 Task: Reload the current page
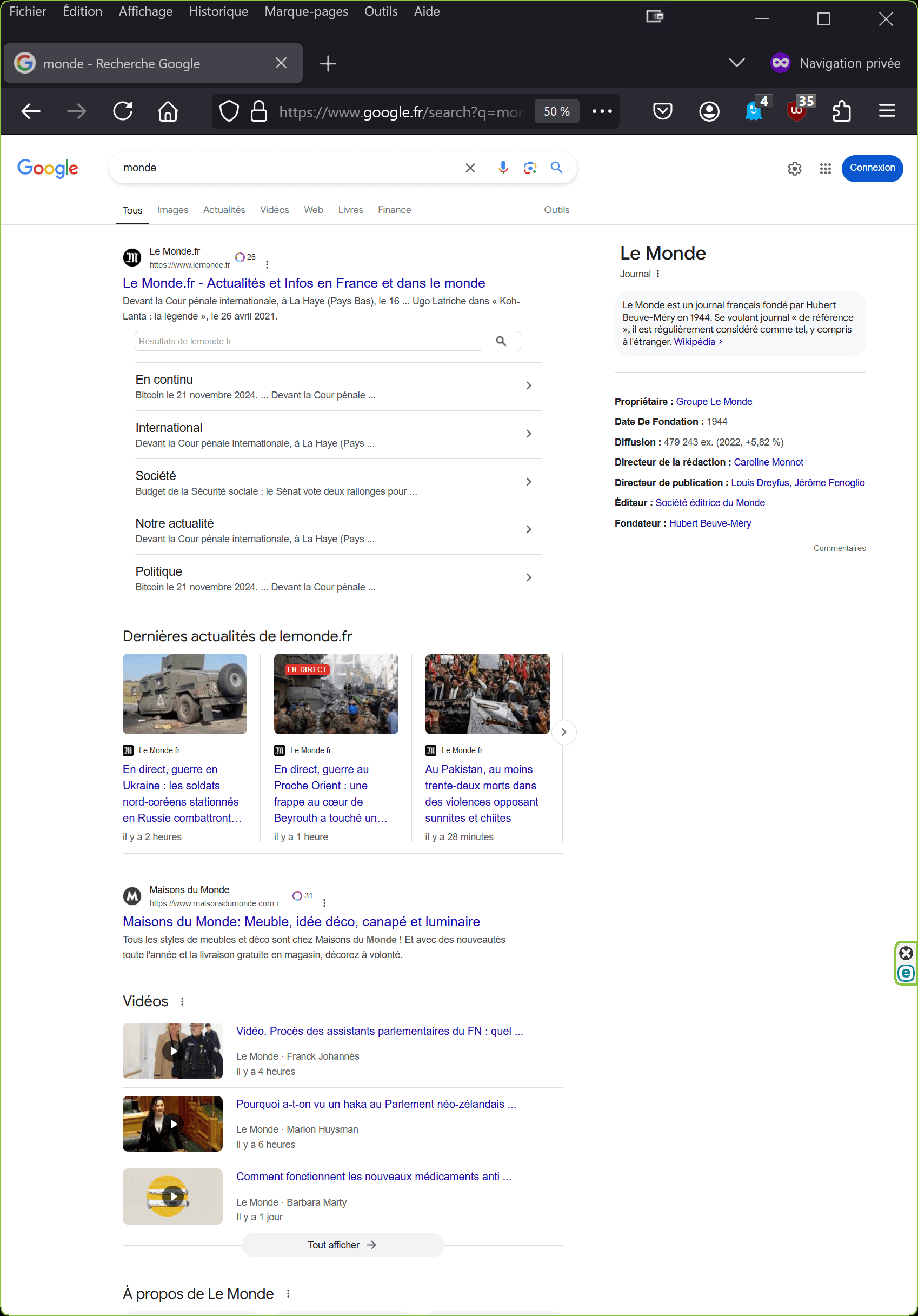123,111
